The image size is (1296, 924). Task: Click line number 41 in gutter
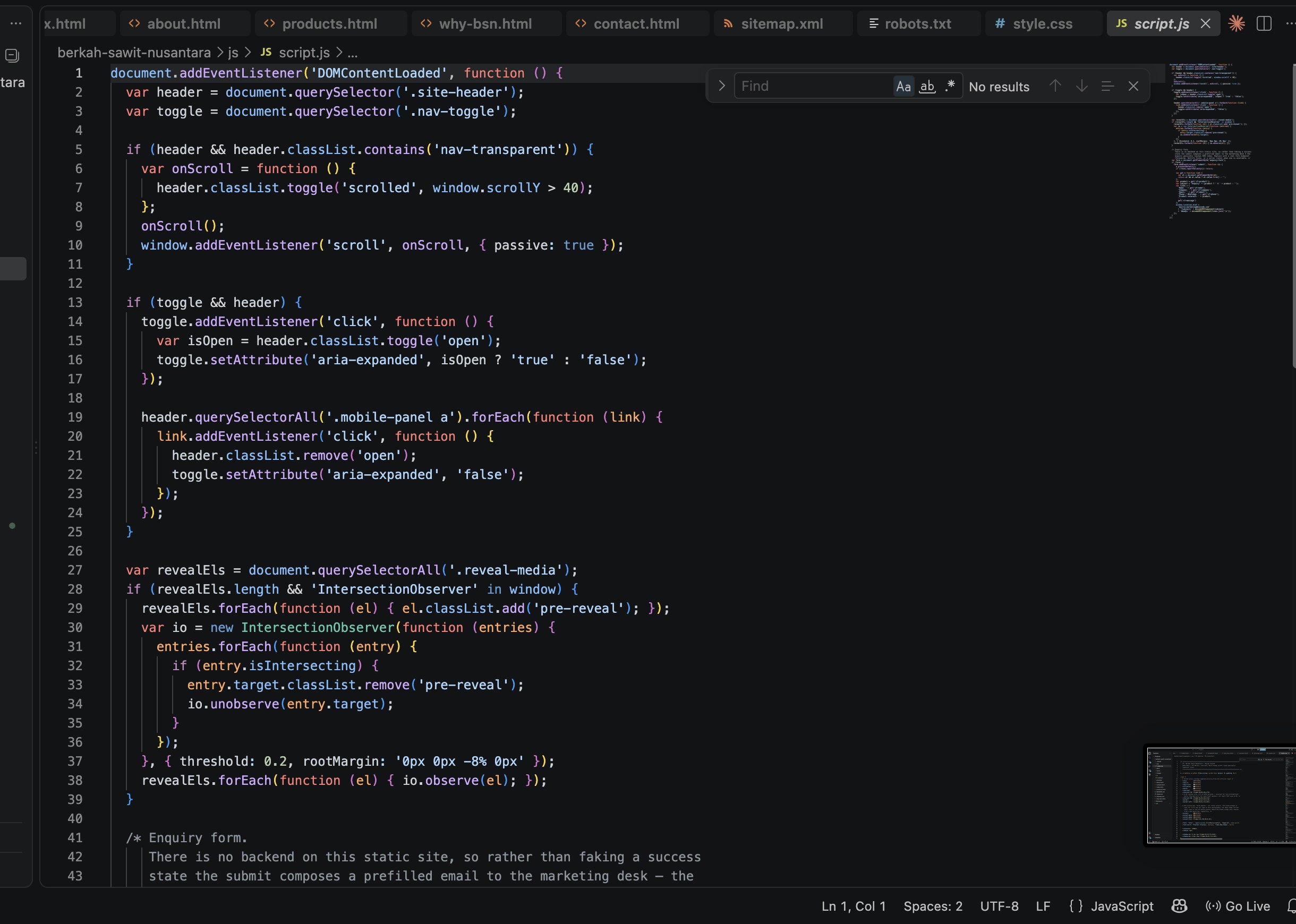click(75, 838)
